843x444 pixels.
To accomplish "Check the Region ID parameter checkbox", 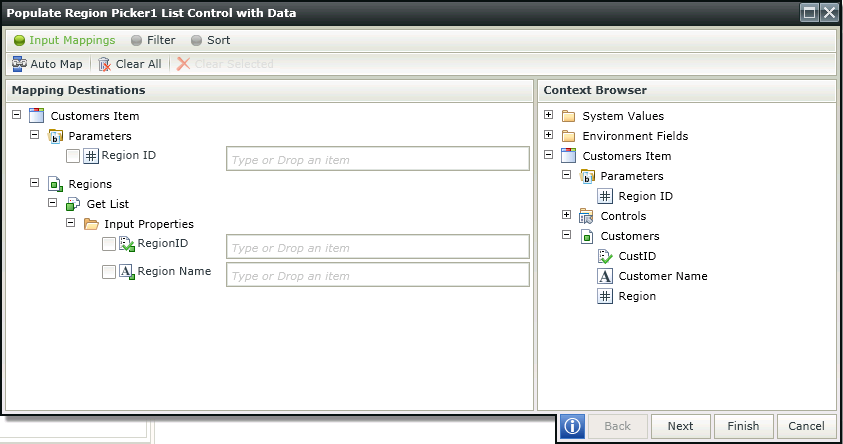I will point(73,156).
